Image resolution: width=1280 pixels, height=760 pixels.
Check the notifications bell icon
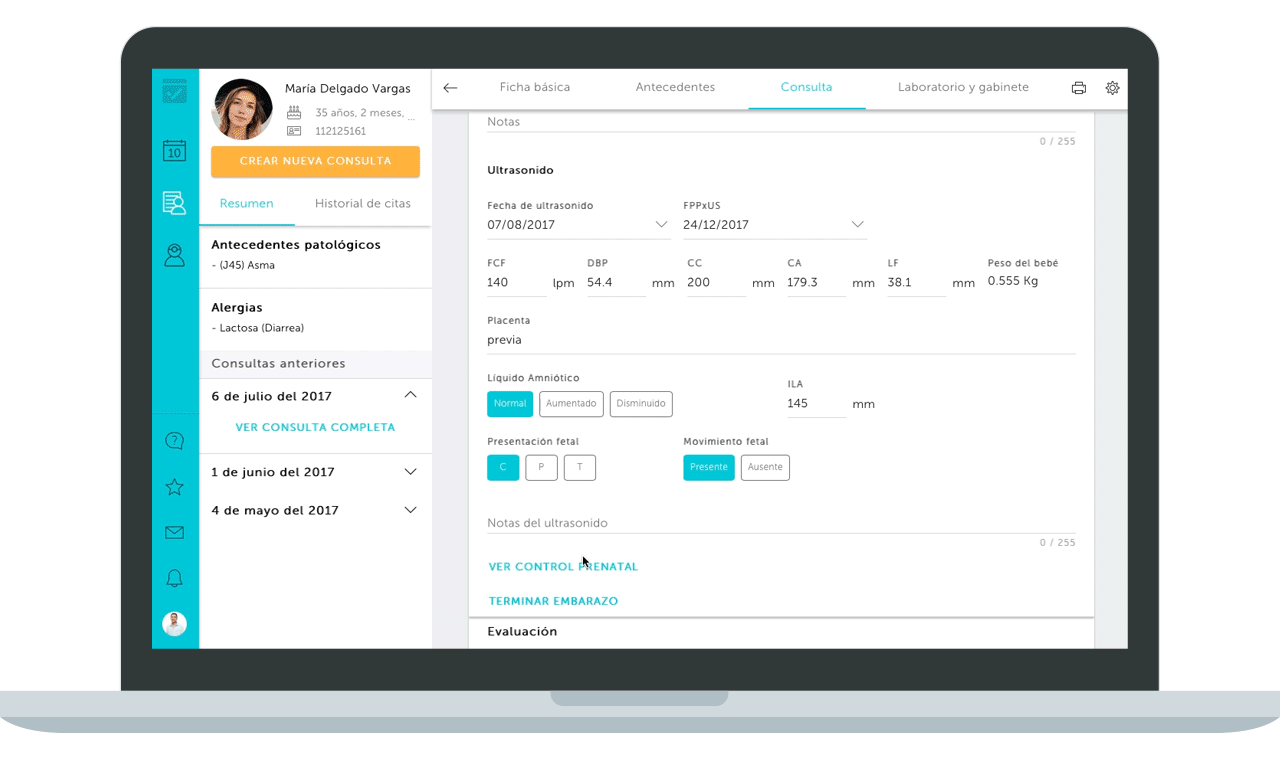pyautogui.click(x=174, y=578)
